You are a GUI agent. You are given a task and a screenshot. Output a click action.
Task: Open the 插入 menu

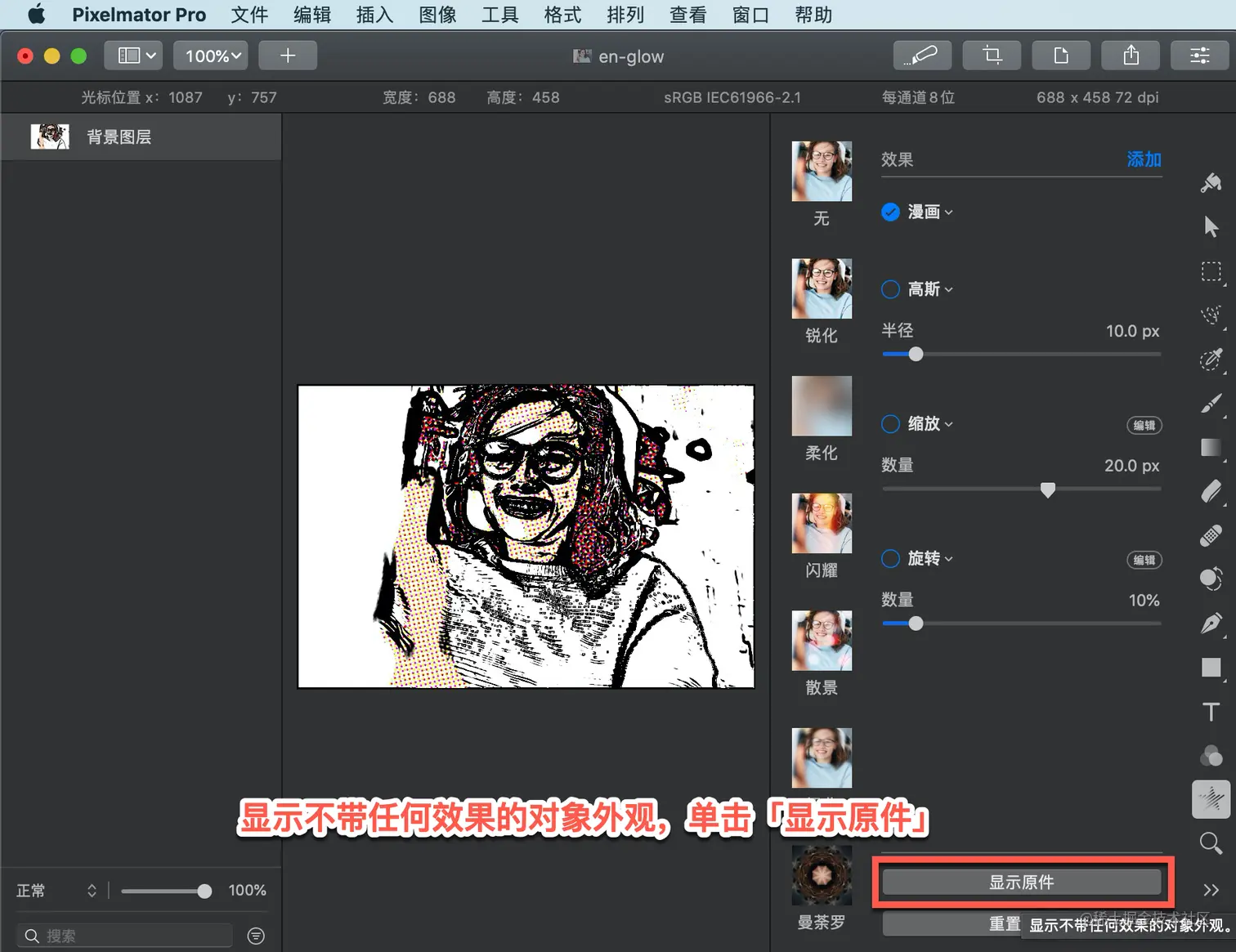tap(374, 15)
